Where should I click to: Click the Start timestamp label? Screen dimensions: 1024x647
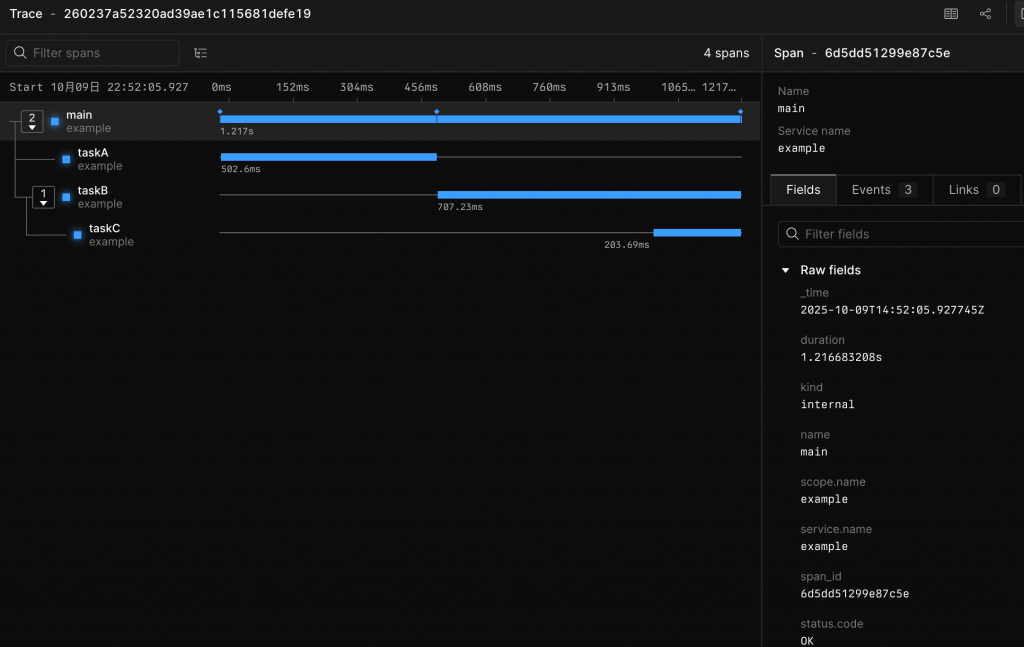[99, 87]
